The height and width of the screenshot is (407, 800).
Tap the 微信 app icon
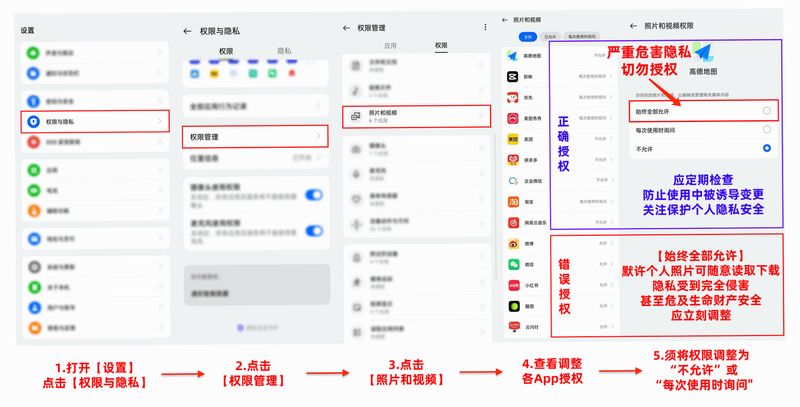pyautogui.click(x=513, y=265)
